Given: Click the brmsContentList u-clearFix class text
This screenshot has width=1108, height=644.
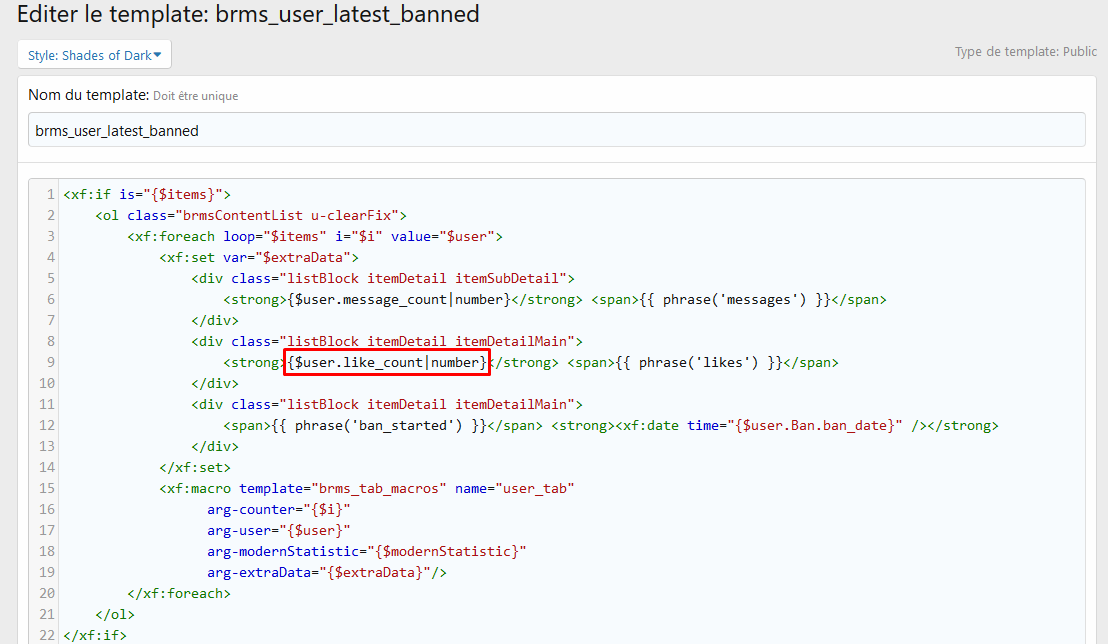Looking at the screenshot, I should click(288, 215).
